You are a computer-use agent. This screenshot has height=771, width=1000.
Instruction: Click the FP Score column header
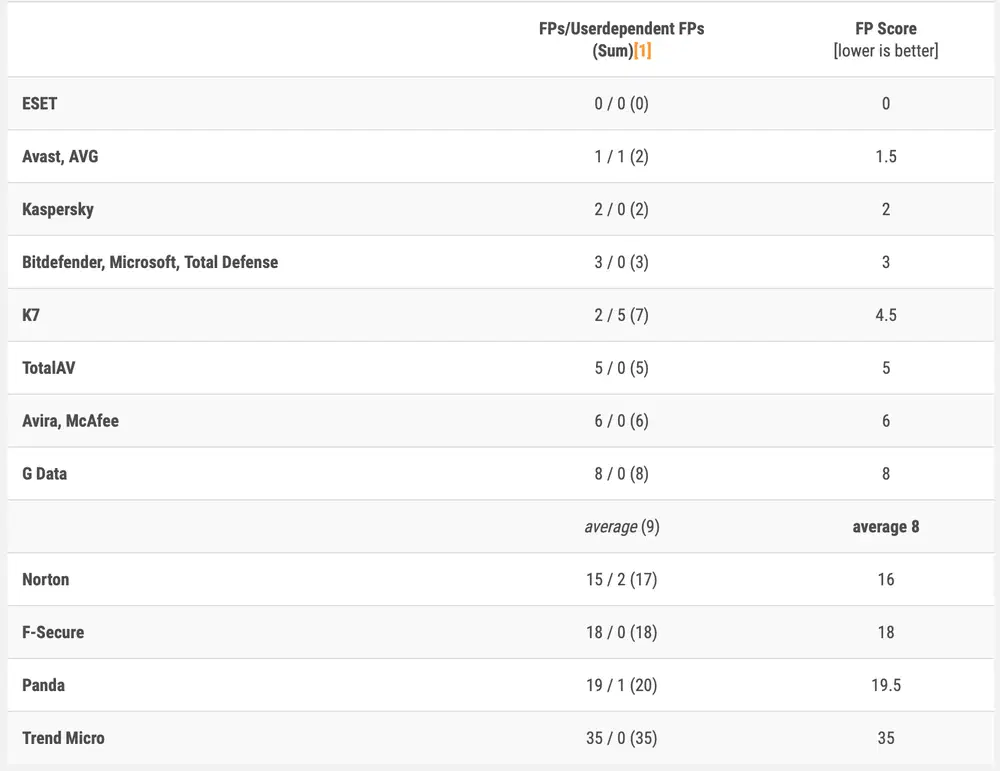(x=885, y=29)
